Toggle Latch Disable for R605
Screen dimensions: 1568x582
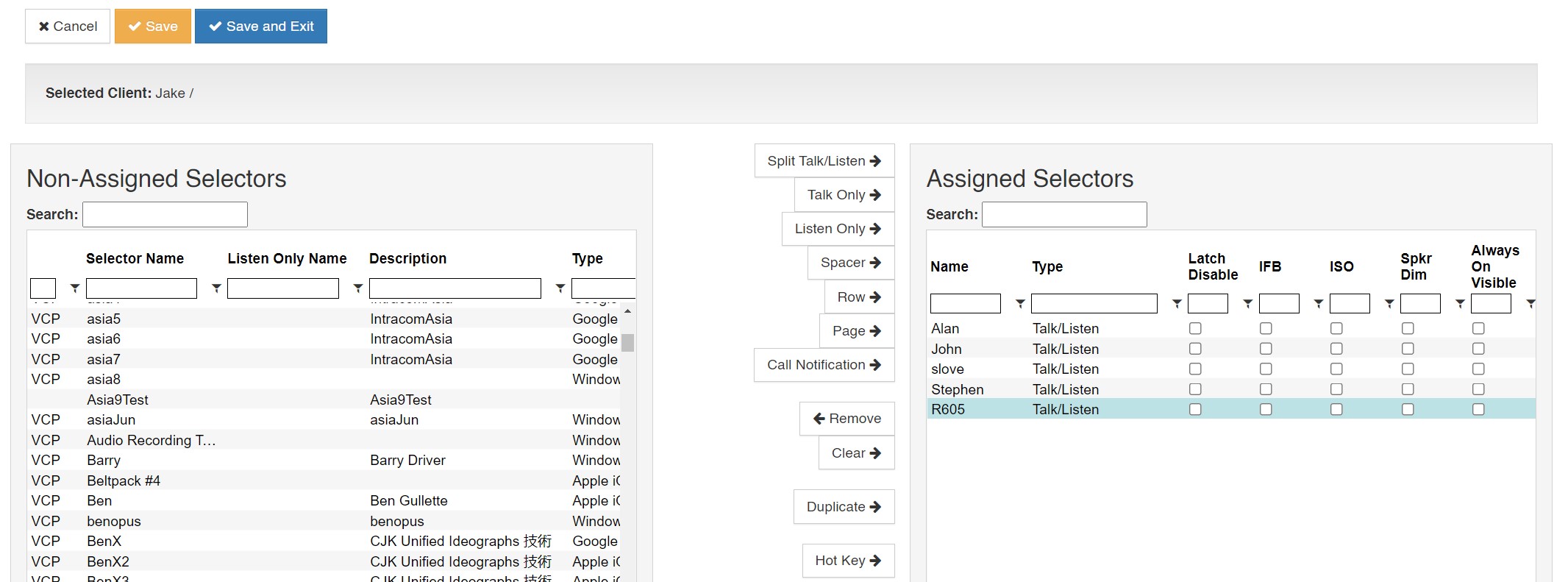(1195, 409)
